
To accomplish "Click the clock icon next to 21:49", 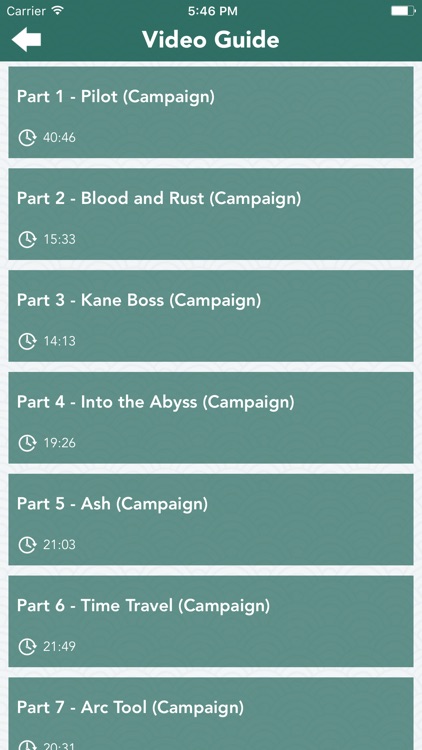I will (27, 646).
